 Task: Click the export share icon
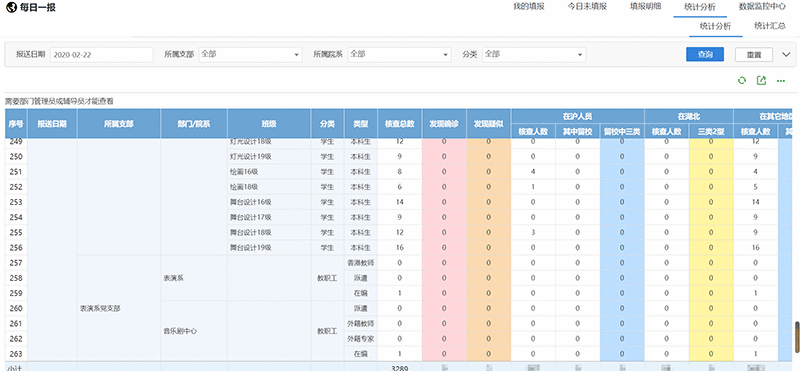(x=761, y=81)
